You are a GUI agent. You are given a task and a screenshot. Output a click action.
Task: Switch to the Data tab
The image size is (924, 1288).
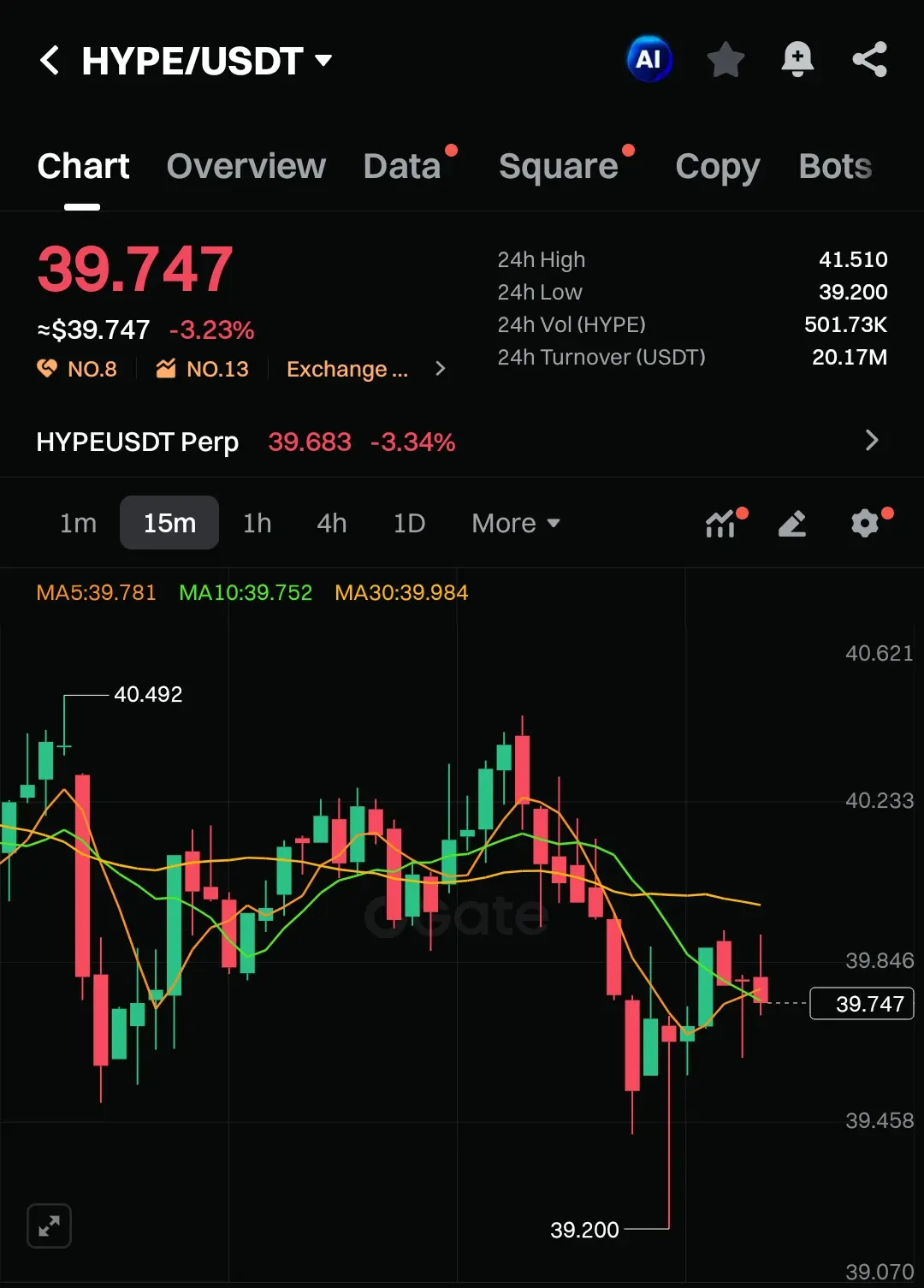[402, 166]
